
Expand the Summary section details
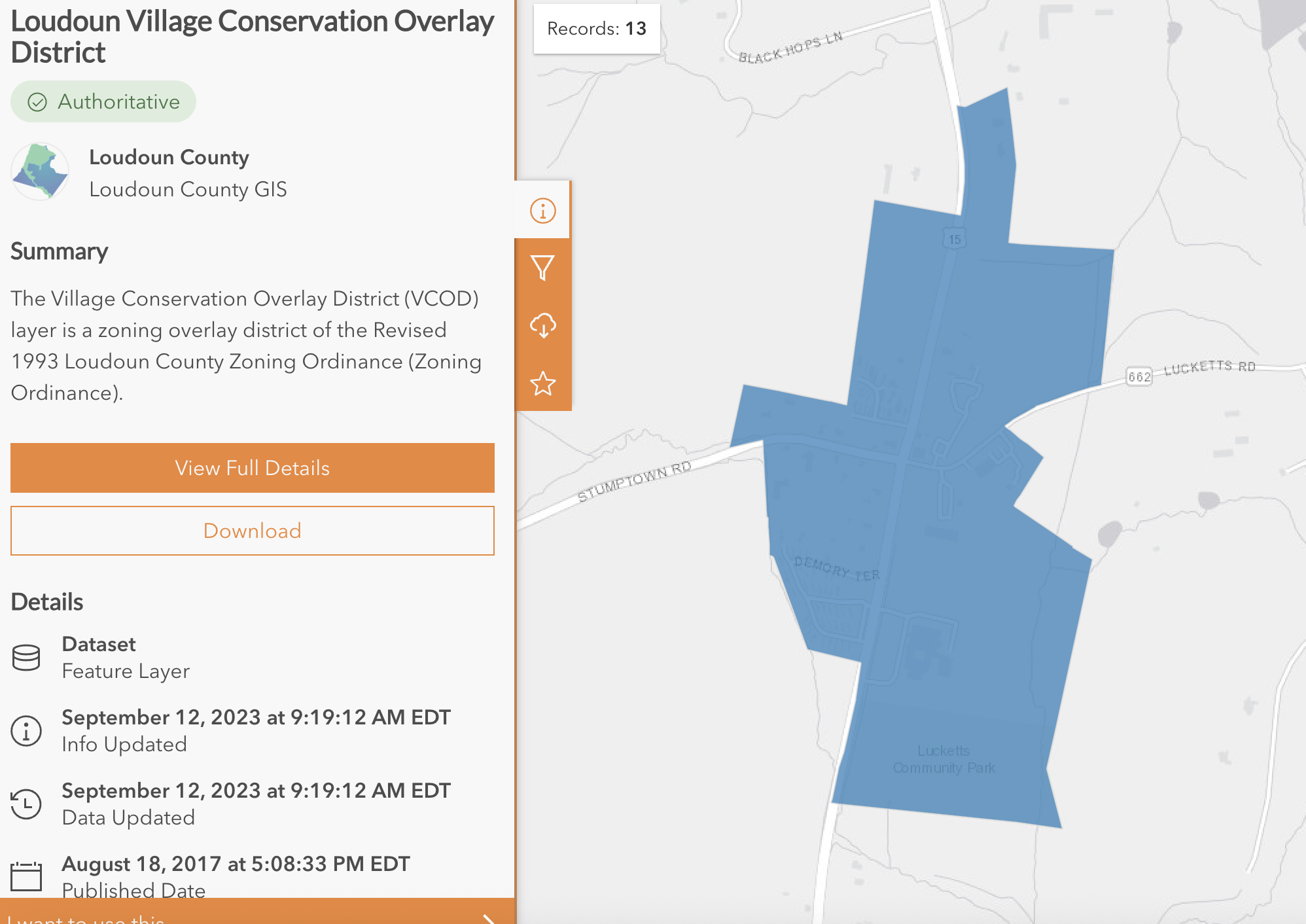click(59, 251)
